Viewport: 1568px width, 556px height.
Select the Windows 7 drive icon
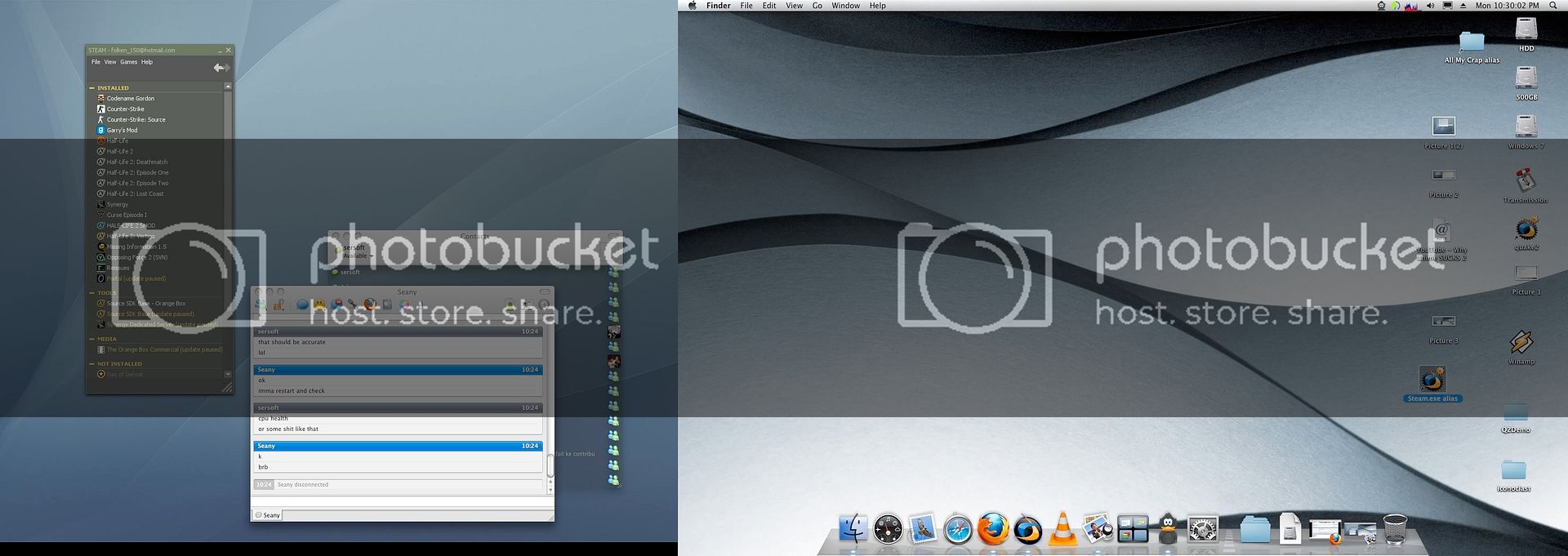coord(1526,131)
